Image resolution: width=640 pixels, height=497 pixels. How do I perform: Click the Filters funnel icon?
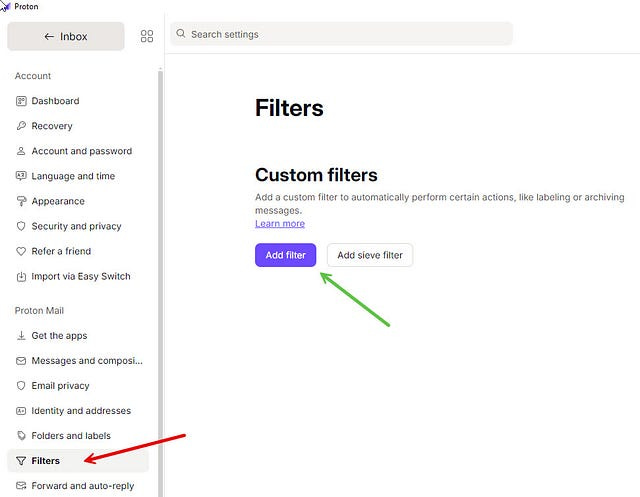21,461
